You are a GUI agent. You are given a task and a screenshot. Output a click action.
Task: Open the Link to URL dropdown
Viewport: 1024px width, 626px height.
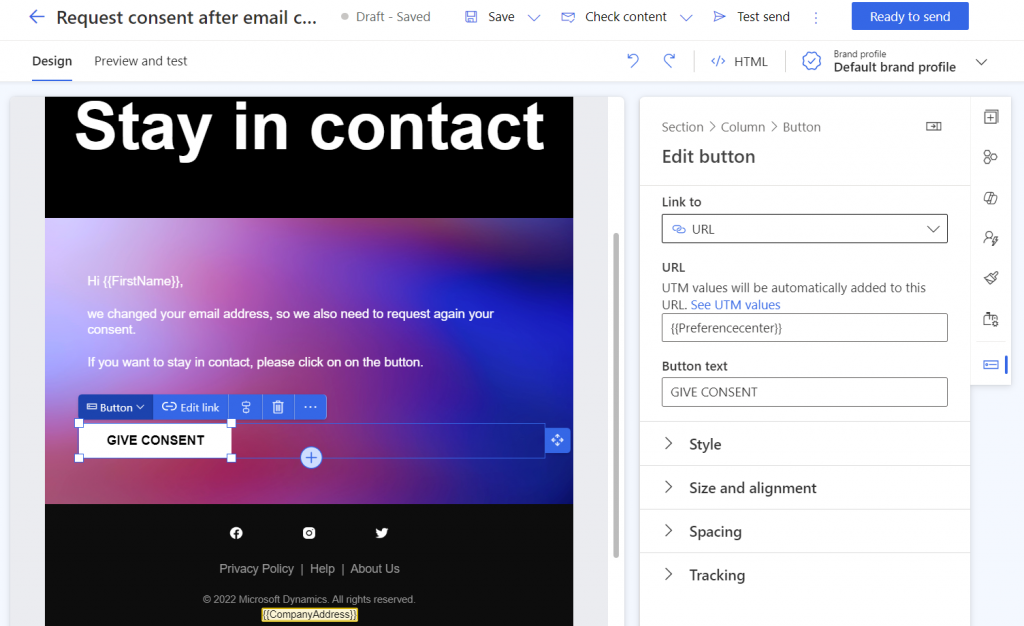coord(804,229)
